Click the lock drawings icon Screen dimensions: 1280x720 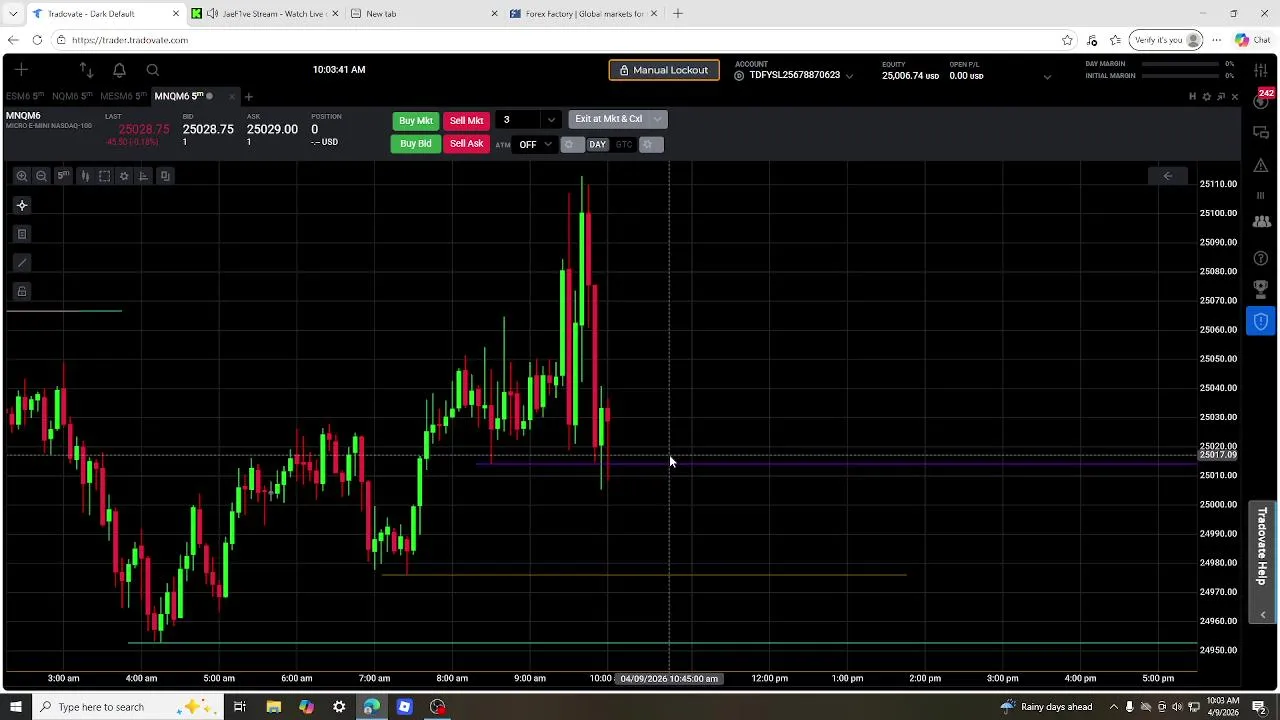pos(22,292)
